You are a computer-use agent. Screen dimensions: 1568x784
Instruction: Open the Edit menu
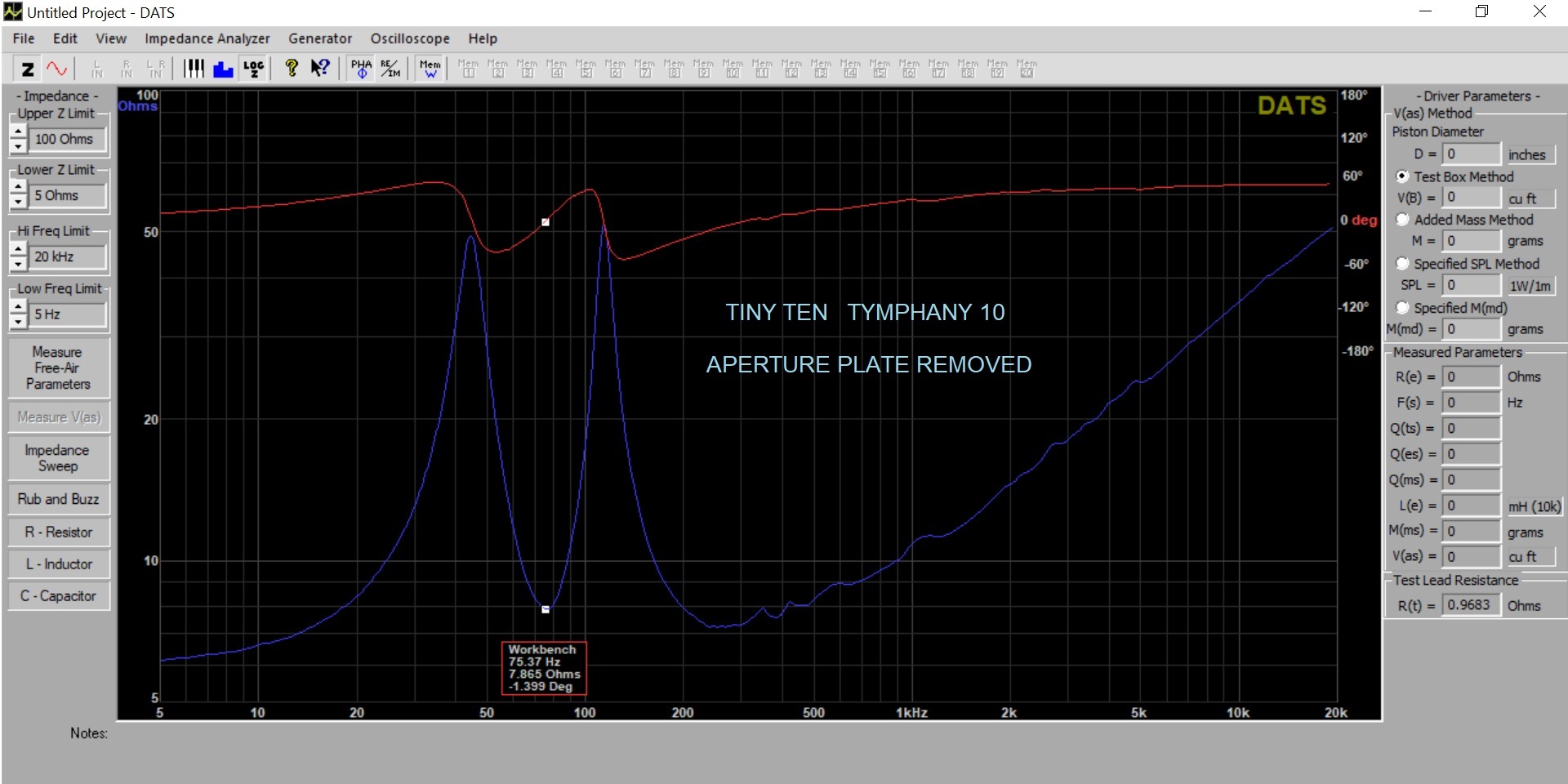65,38
